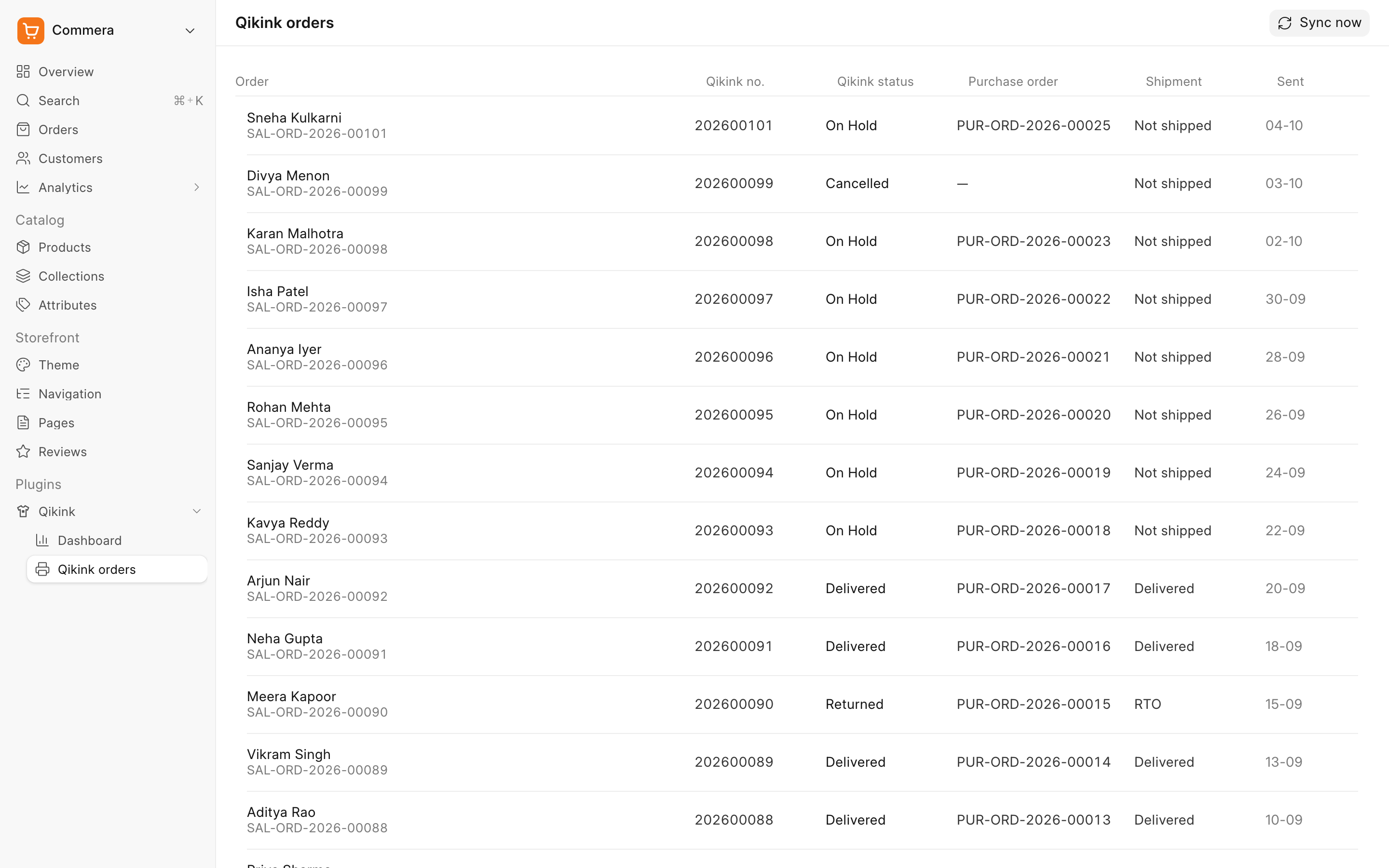The width and height of the screenshot is (1389, 868).
Task: Click Qikink number 202600091 for Neha Gupta
Action: click(x=733, y=646)
